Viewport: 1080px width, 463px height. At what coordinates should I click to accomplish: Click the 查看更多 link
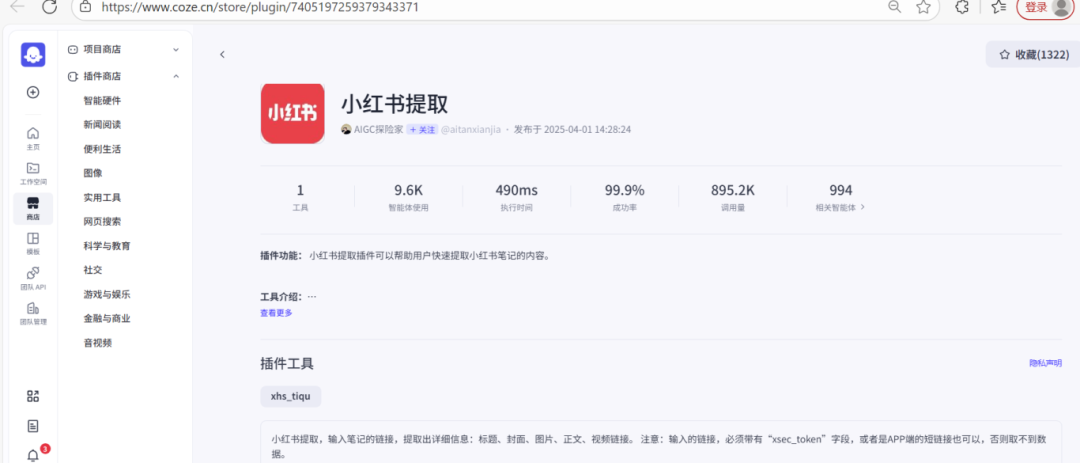pos(276,313)
